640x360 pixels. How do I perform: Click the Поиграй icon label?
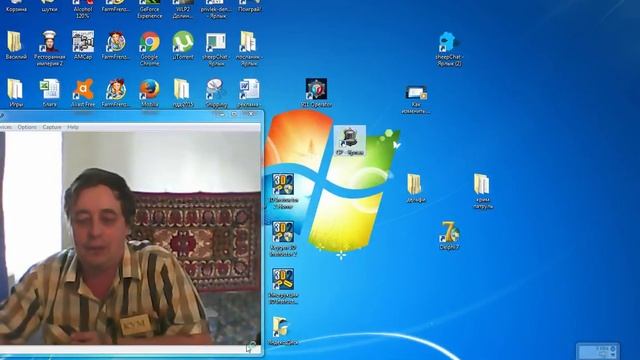(249, 9)
